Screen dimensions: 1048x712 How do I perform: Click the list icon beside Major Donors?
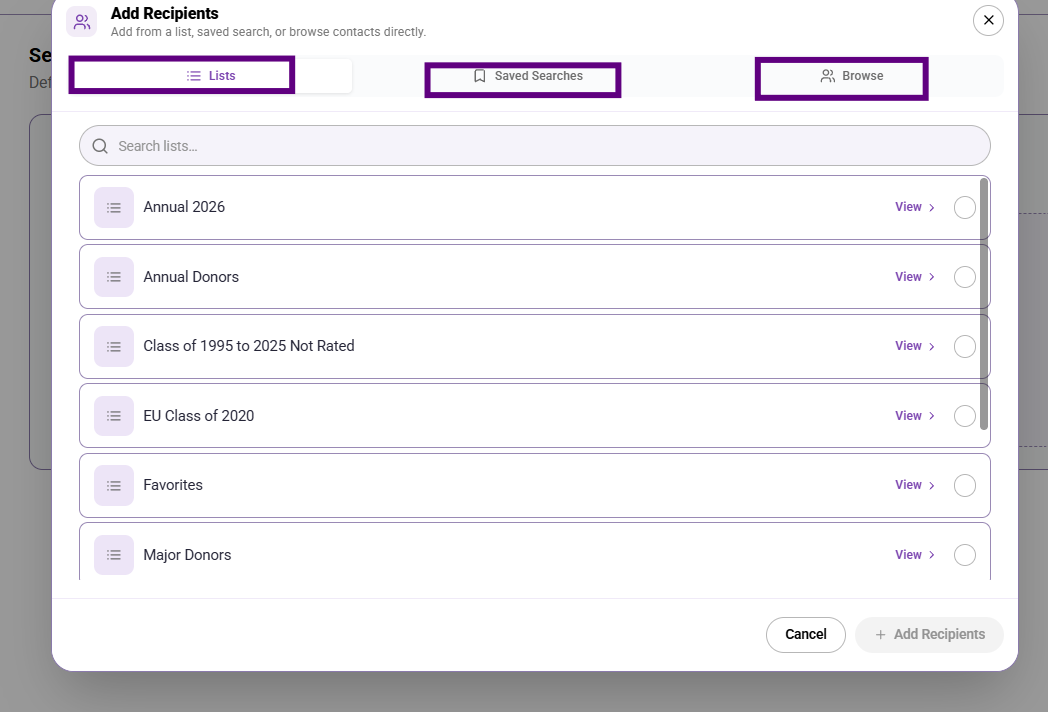(114, 555)
